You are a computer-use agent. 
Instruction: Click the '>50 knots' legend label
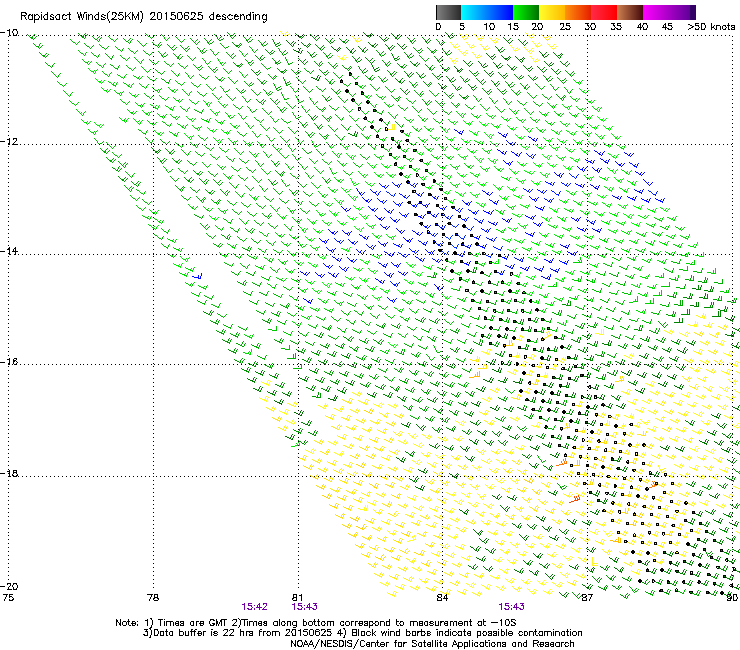coord(711,26)
